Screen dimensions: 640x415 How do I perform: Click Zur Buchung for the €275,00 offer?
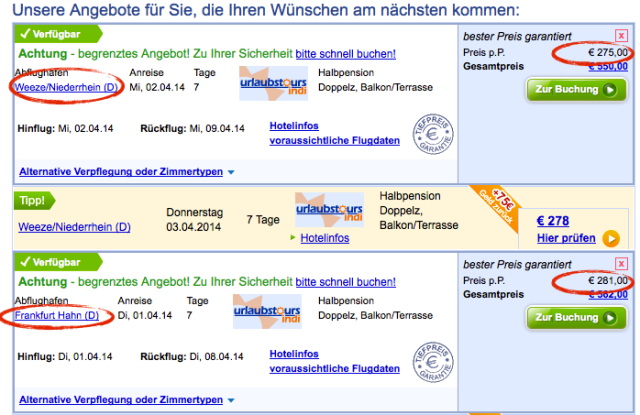(576, 89)
